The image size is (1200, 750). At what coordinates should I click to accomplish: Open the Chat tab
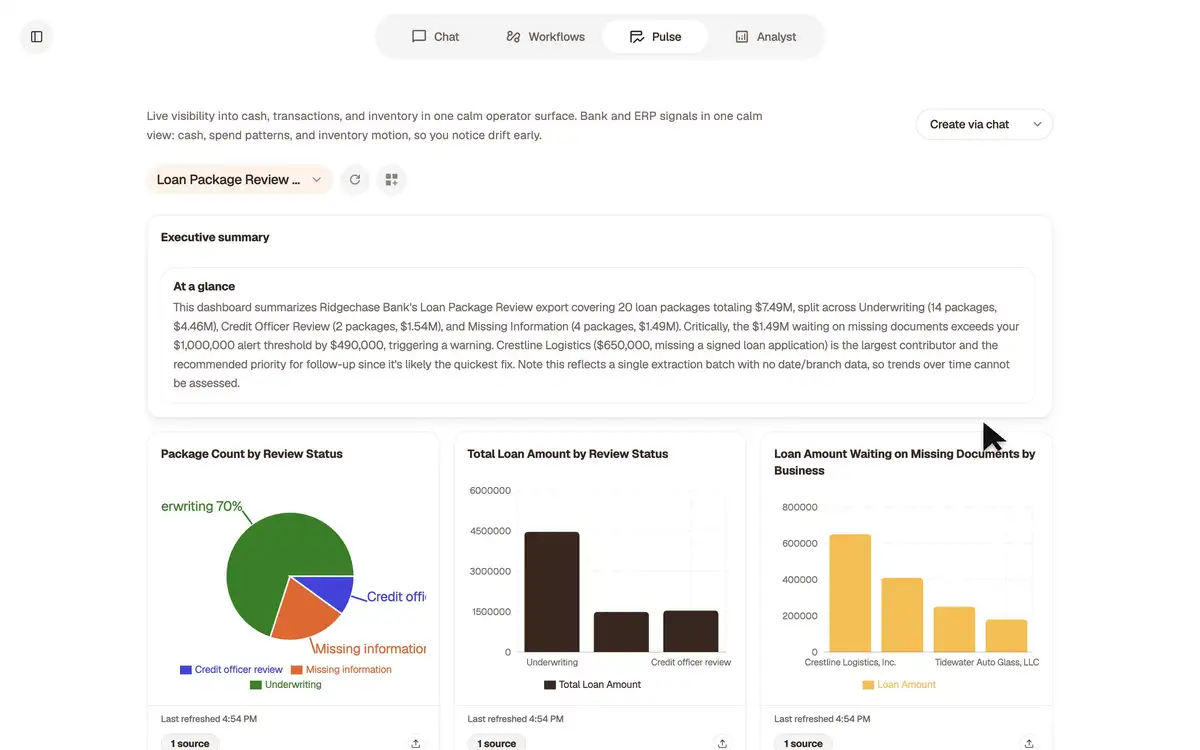pos(435,37)
